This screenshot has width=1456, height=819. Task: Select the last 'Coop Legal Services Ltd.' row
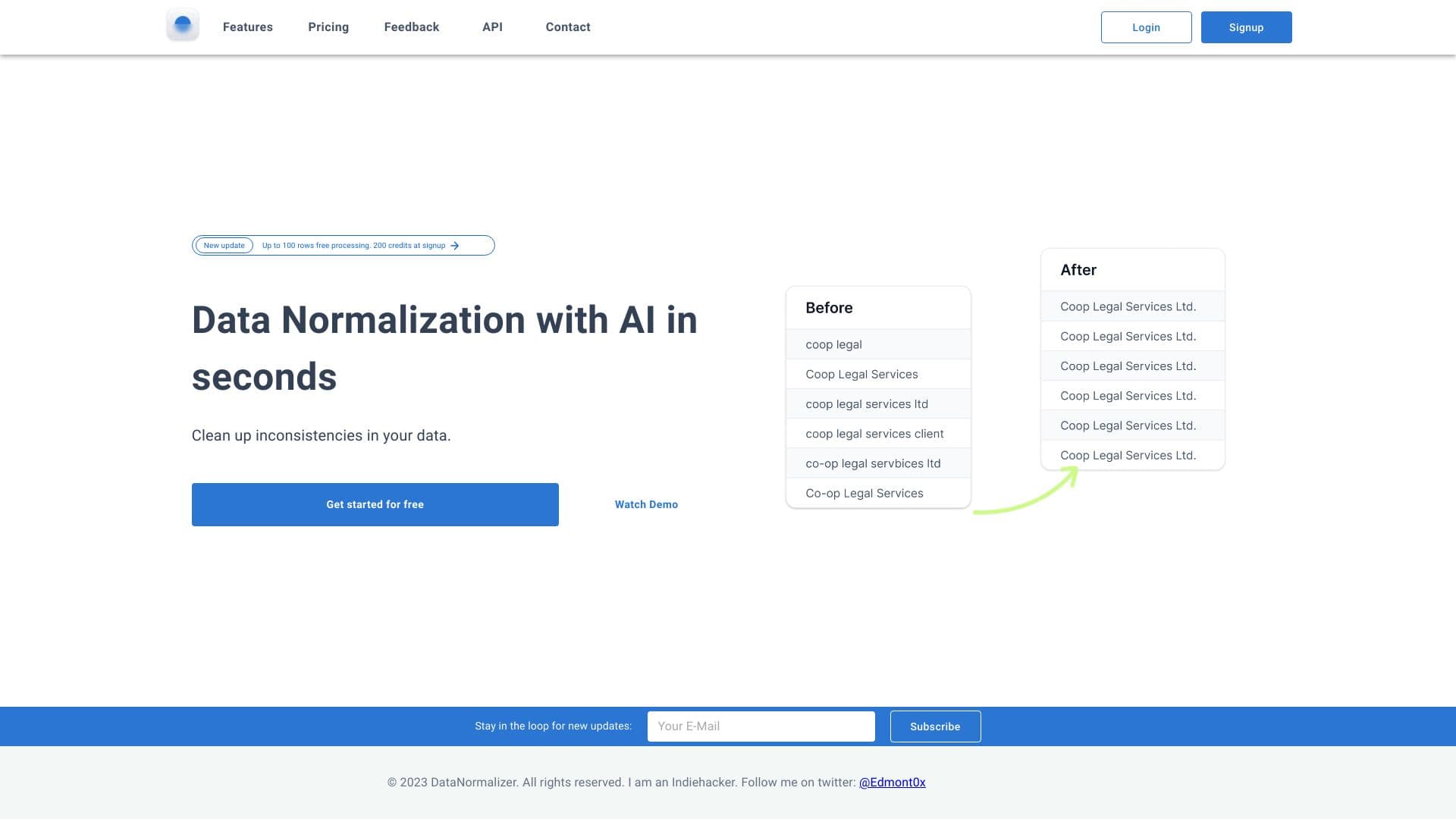pos(1131,455)
